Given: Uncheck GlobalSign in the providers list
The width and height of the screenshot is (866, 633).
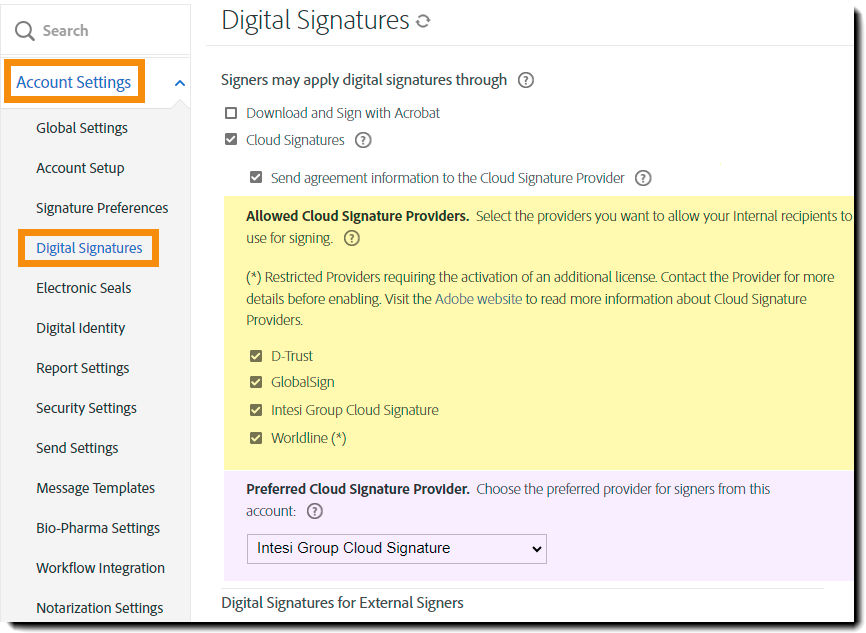Looking at the screenshot, I should pos(255,382).
